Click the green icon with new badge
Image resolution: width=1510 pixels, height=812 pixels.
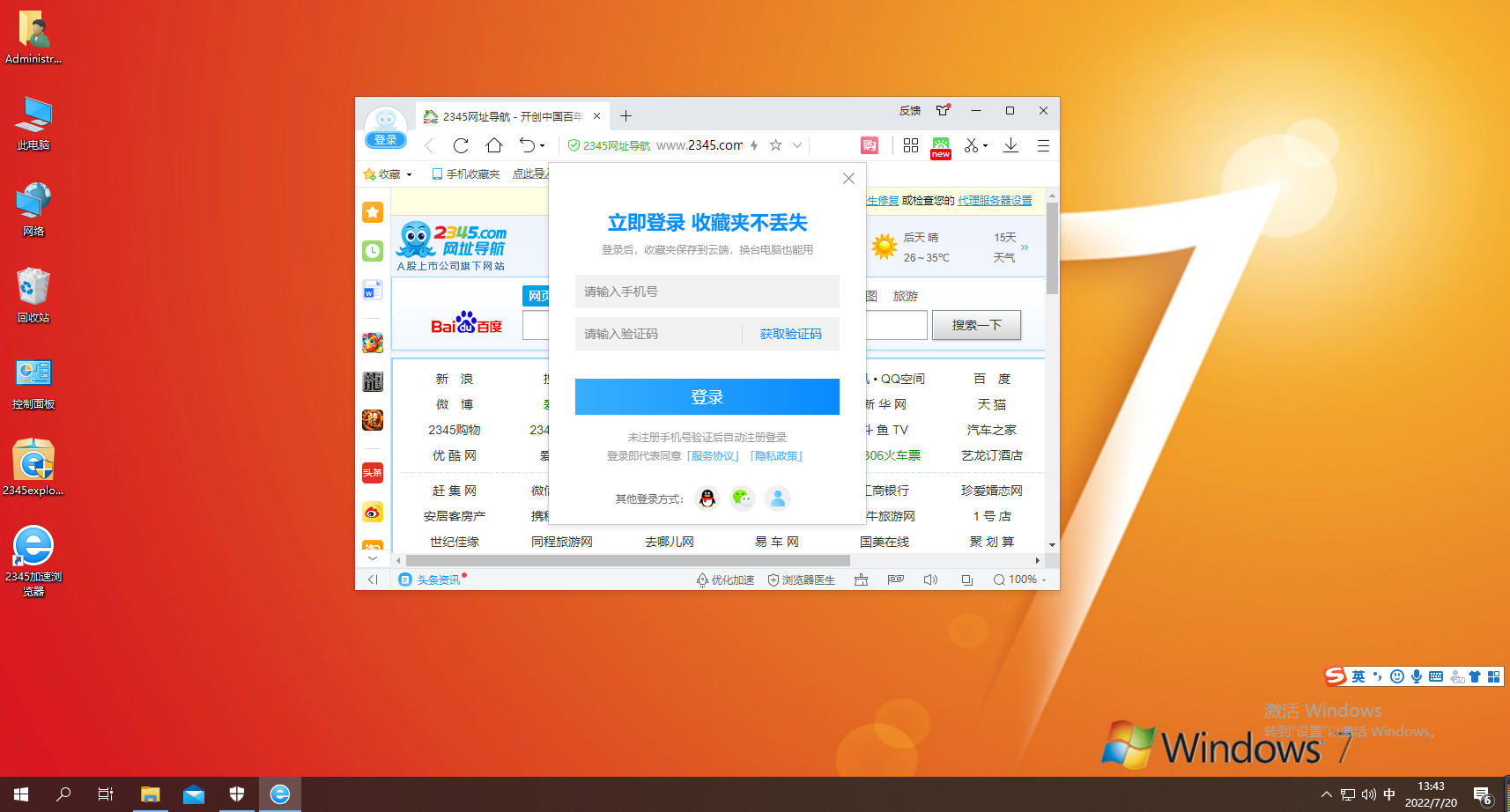pos(941,147)
